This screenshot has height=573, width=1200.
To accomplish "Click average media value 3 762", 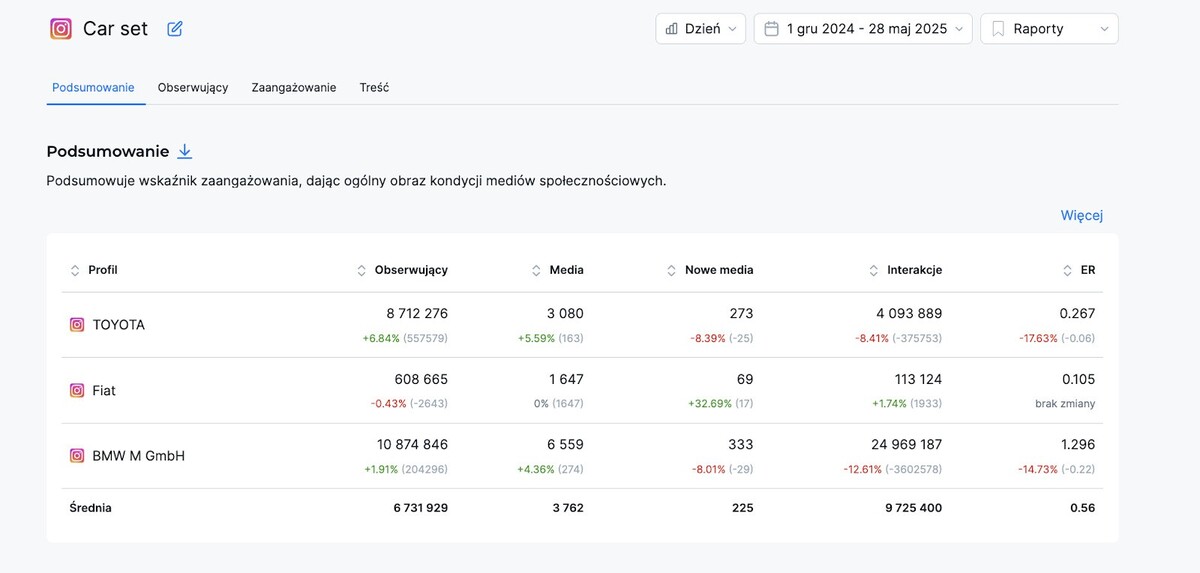I will pyautogui.click(x=566, y=508).
